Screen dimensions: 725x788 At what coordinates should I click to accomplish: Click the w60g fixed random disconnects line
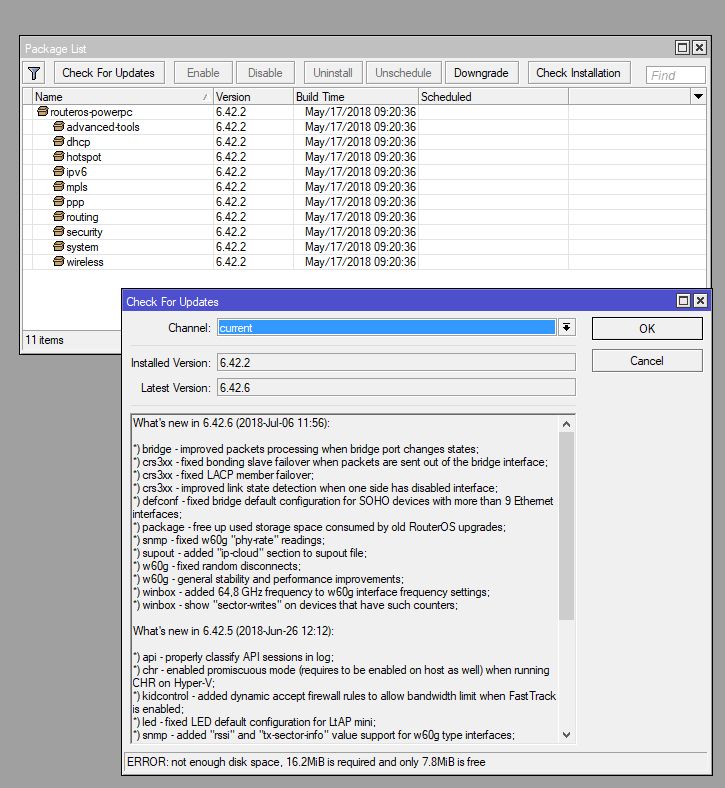point(217,566)
